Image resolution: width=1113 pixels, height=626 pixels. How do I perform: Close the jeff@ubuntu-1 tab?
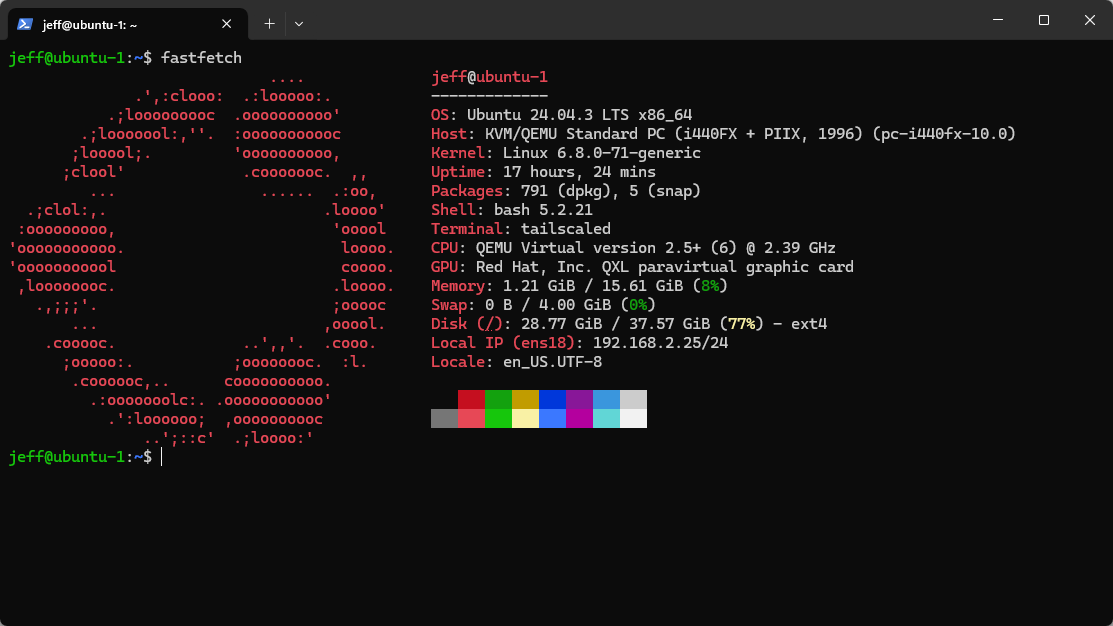click(227, 23)
